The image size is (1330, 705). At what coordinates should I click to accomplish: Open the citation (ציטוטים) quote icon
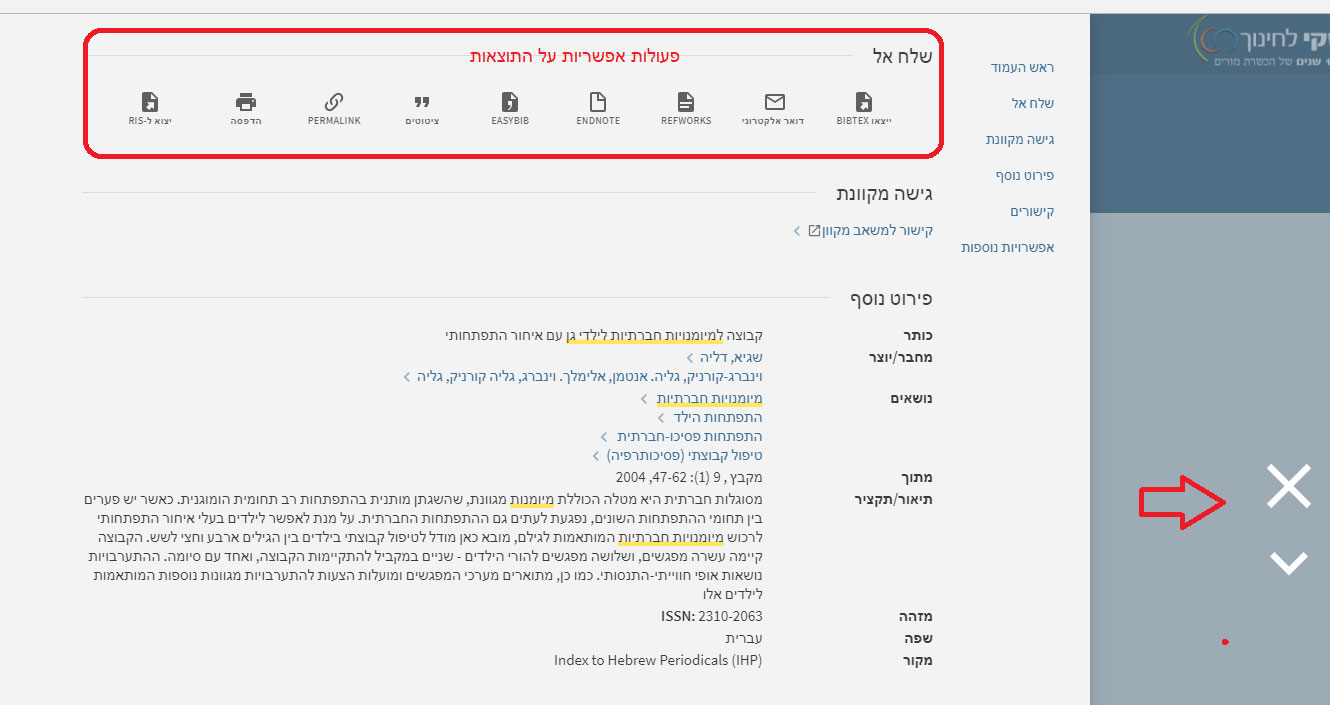(x=422, y=102)
